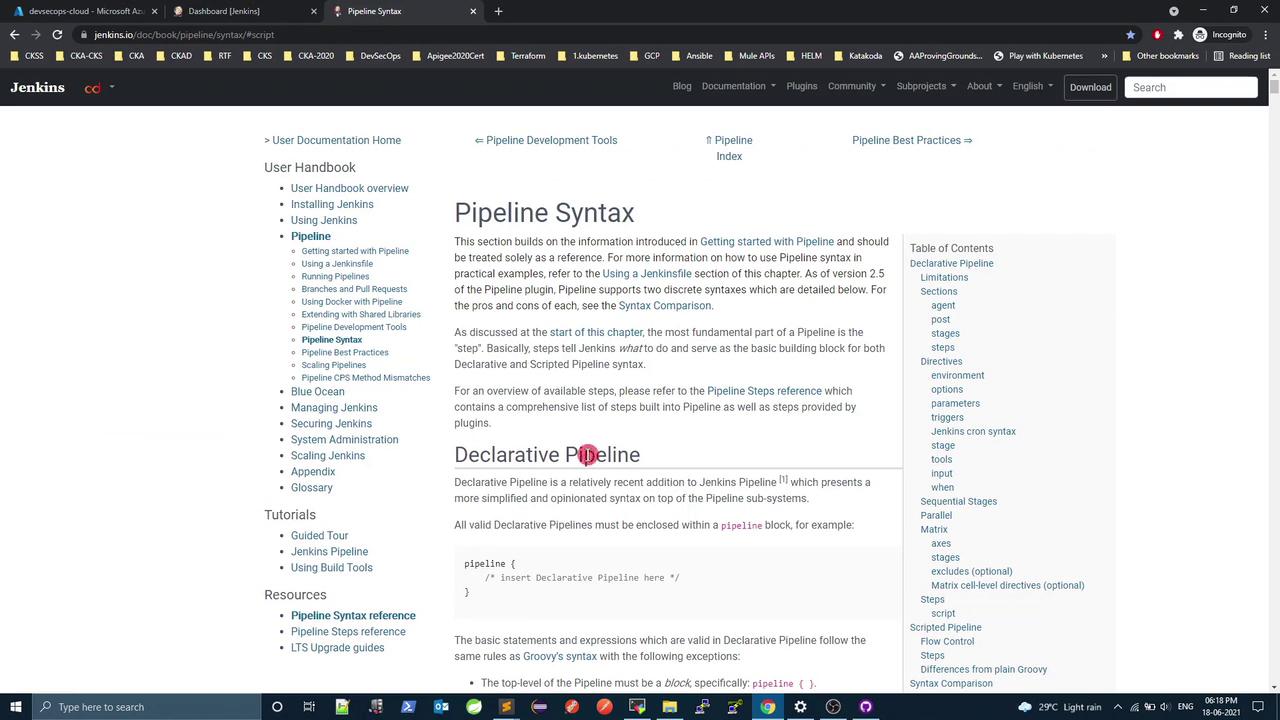Open the Groovy's syntax link

[x=560, y=657]
